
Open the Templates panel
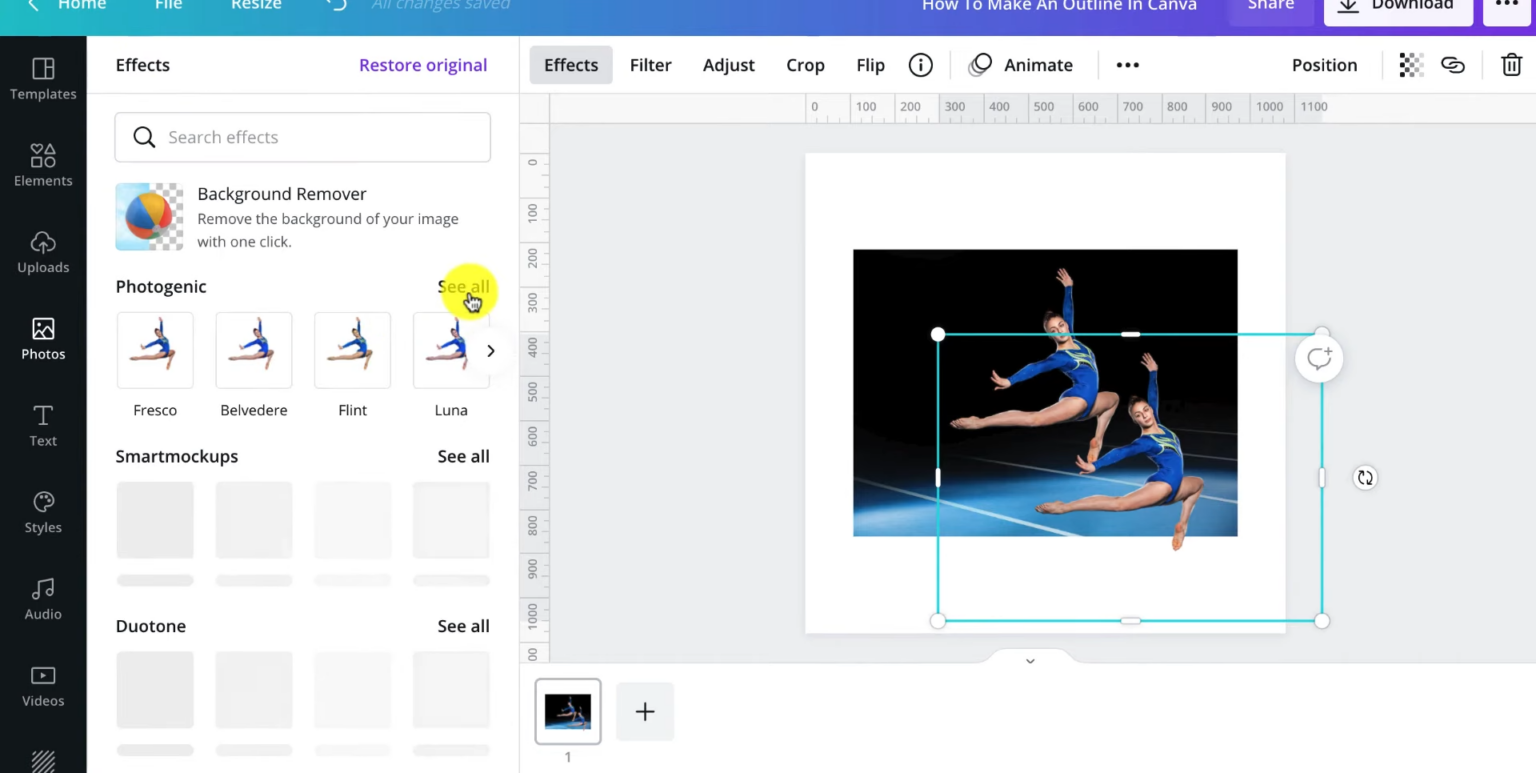(43, 78)
